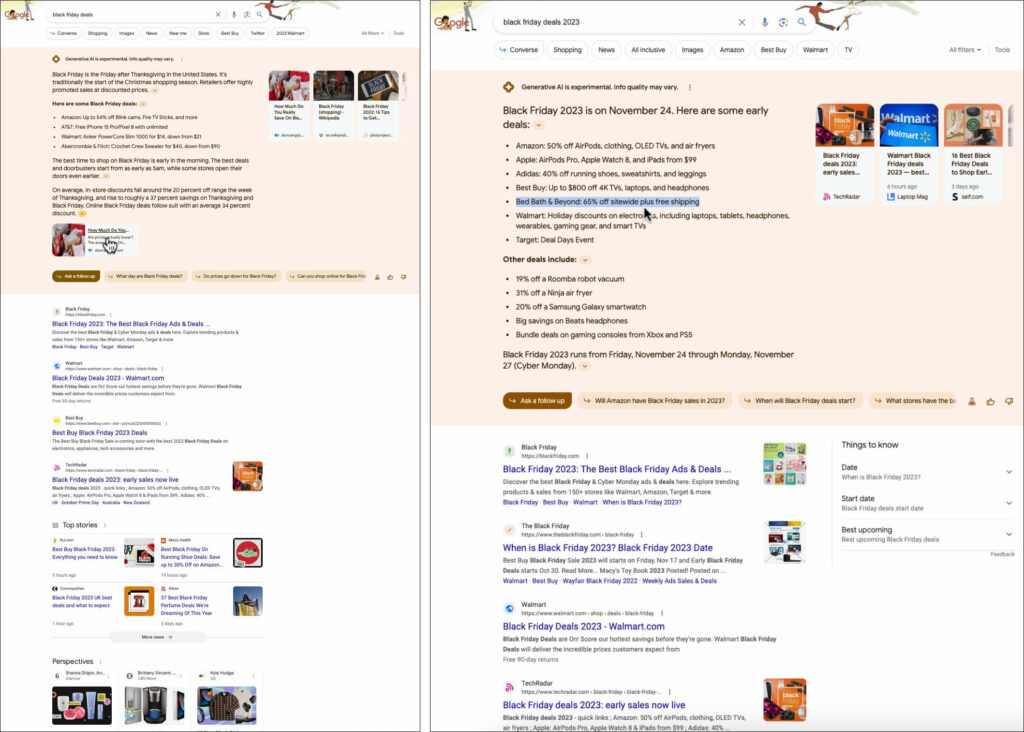Expand the chevron after '27 (Cyber Monday).'
The image size is (1024, 732).
(x=585, y=366)
